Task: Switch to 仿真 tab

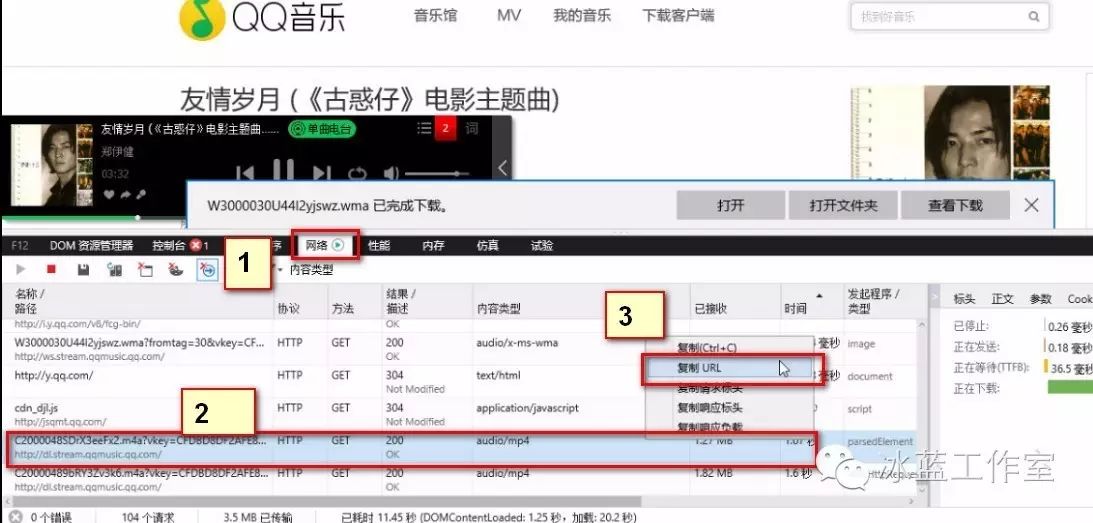Action: pyautogui.click(x=487, y=245)
